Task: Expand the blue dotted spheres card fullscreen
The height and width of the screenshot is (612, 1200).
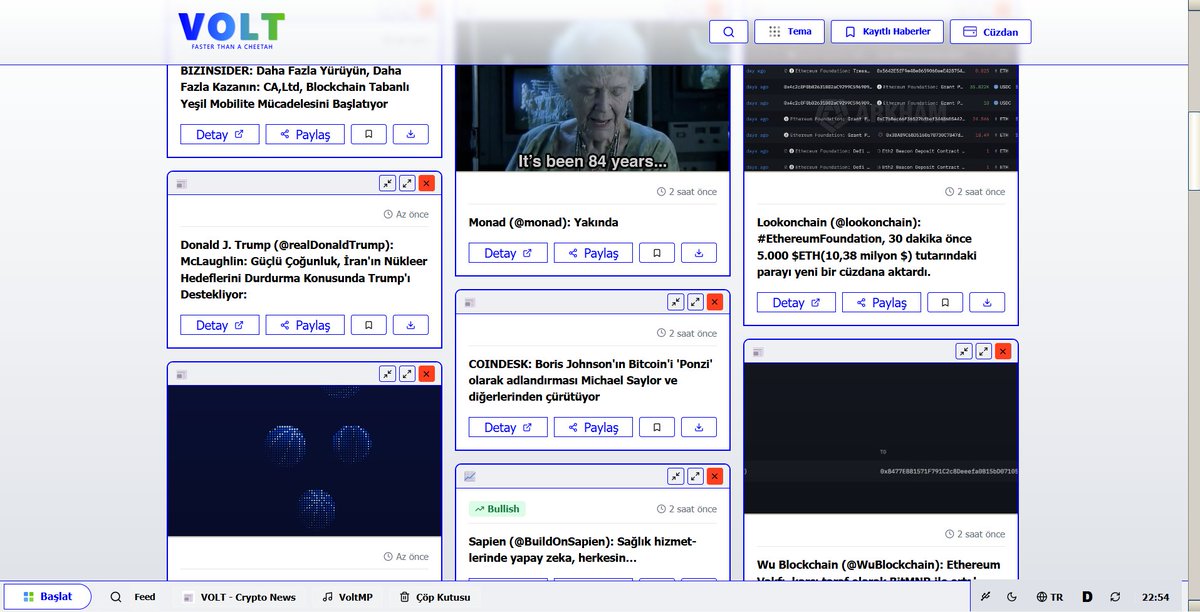Action: click(407, 374)
